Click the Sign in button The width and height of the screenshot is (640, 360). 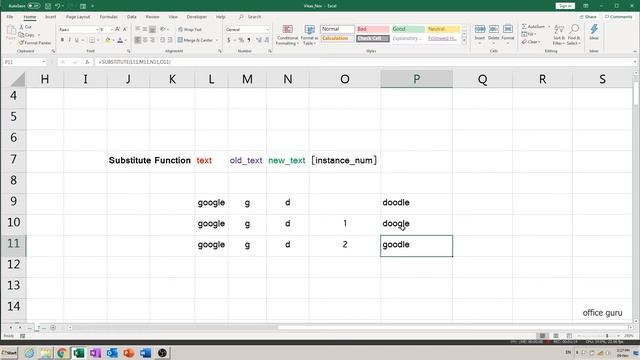click(x=565, y=6)
